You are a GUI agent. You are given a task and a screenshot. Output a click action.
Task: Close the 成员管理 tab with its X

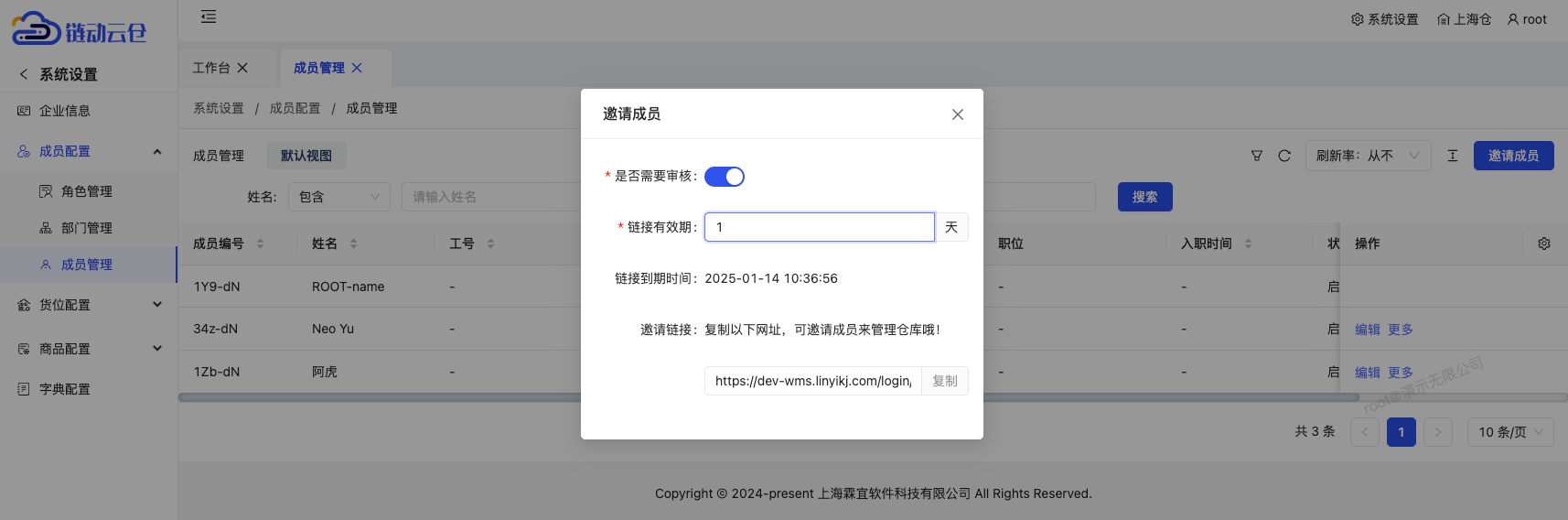click(x=357, y=68)
